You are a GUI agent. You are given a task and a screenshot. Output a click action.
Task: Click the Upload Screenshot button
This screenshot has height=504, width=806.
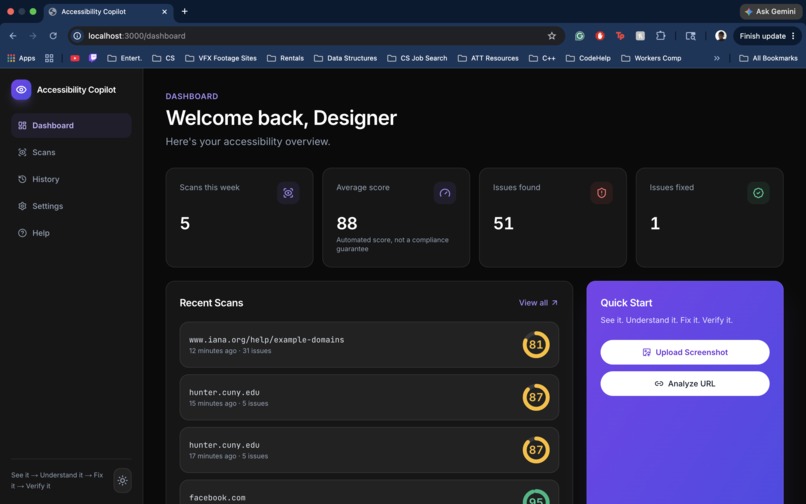tap(685, 352)
